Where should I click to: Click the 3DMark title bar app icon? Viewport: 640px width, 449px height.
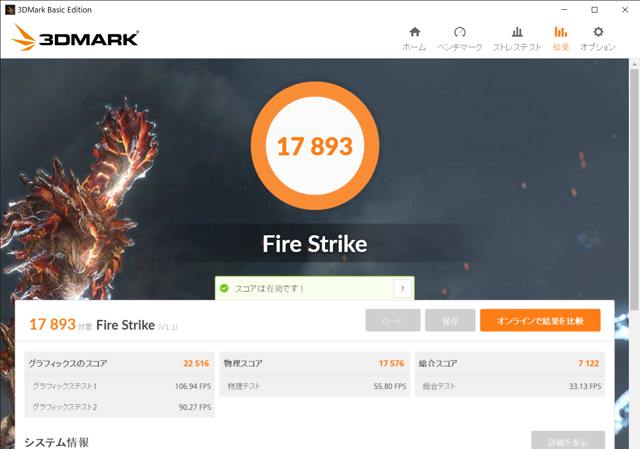tap(10, 10)
